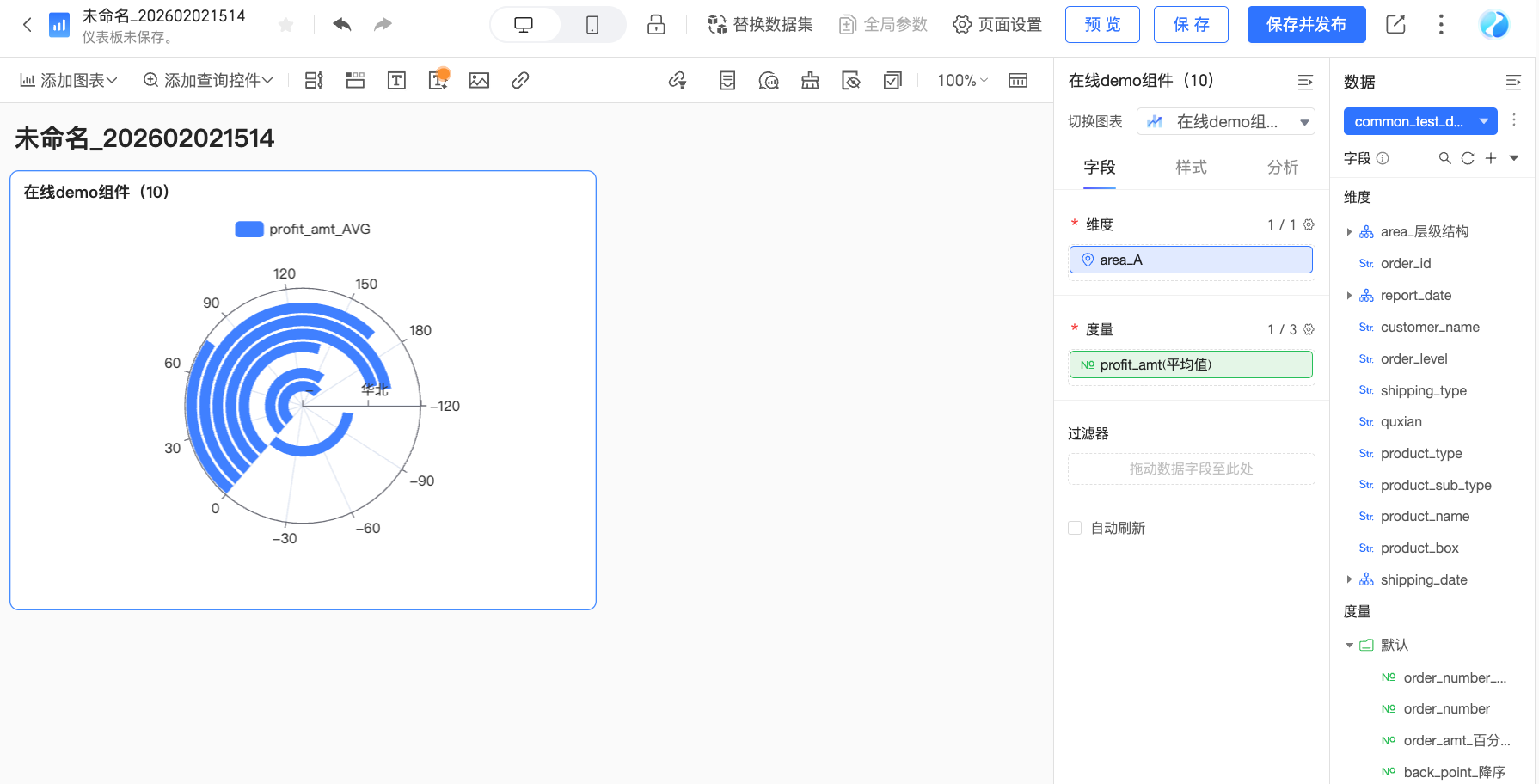The width and height of the screenshot is (1539, 784).
Task: Insert an image widget
Action: (x=479, y=81)
